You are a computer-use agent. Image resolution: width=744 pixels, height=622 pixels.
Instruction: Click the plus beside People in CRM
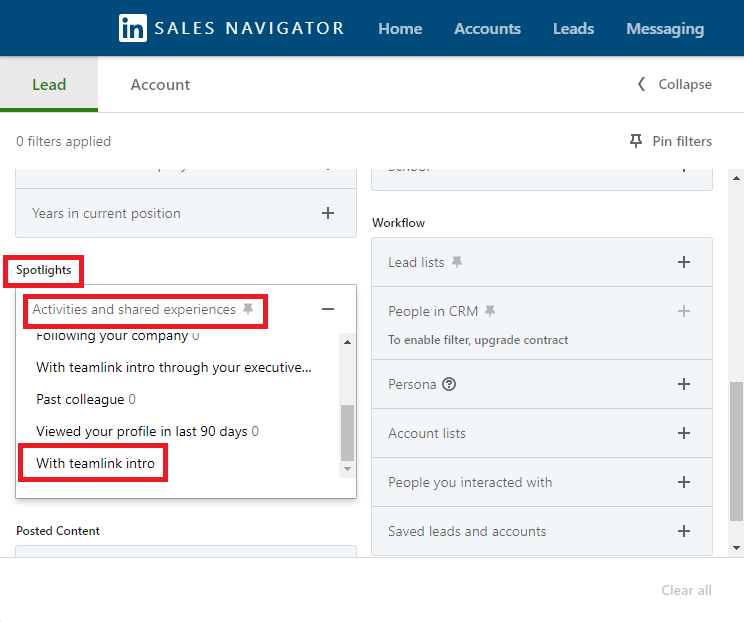coord(683,311)
